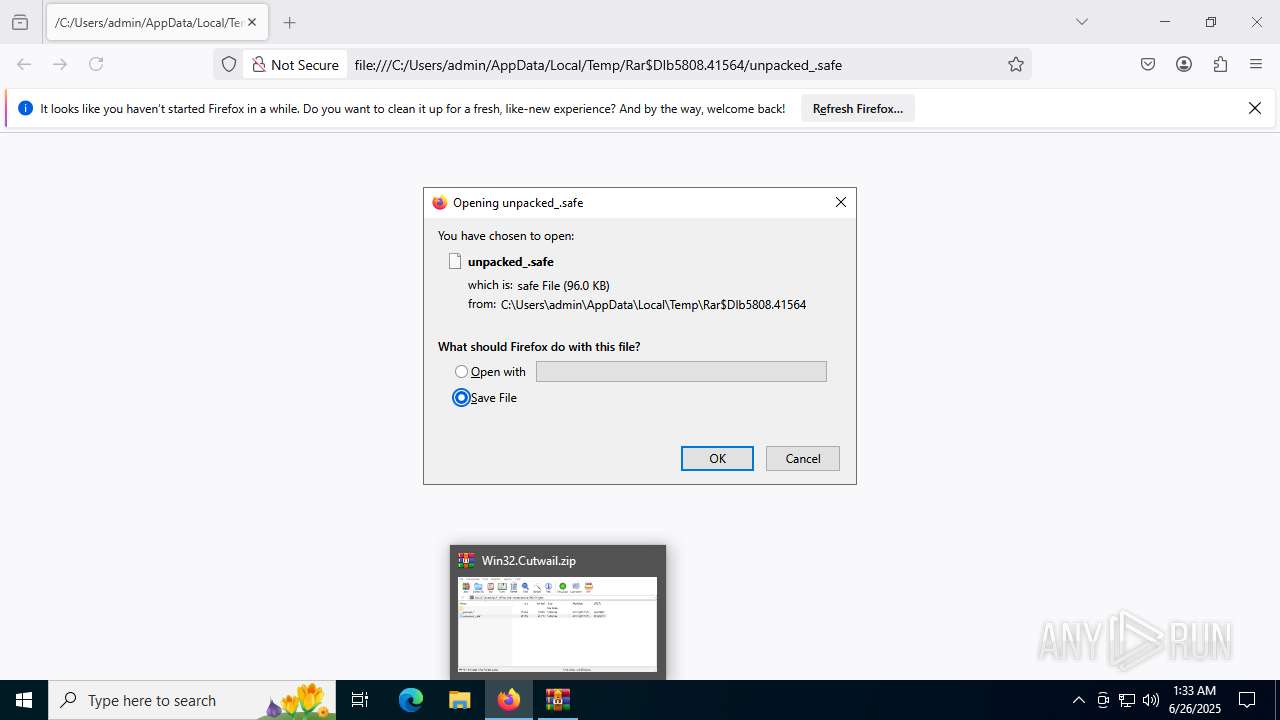Screen dimensions: 1280x720
Task: Select the file URL in address bar
Action: click(598, 65)
